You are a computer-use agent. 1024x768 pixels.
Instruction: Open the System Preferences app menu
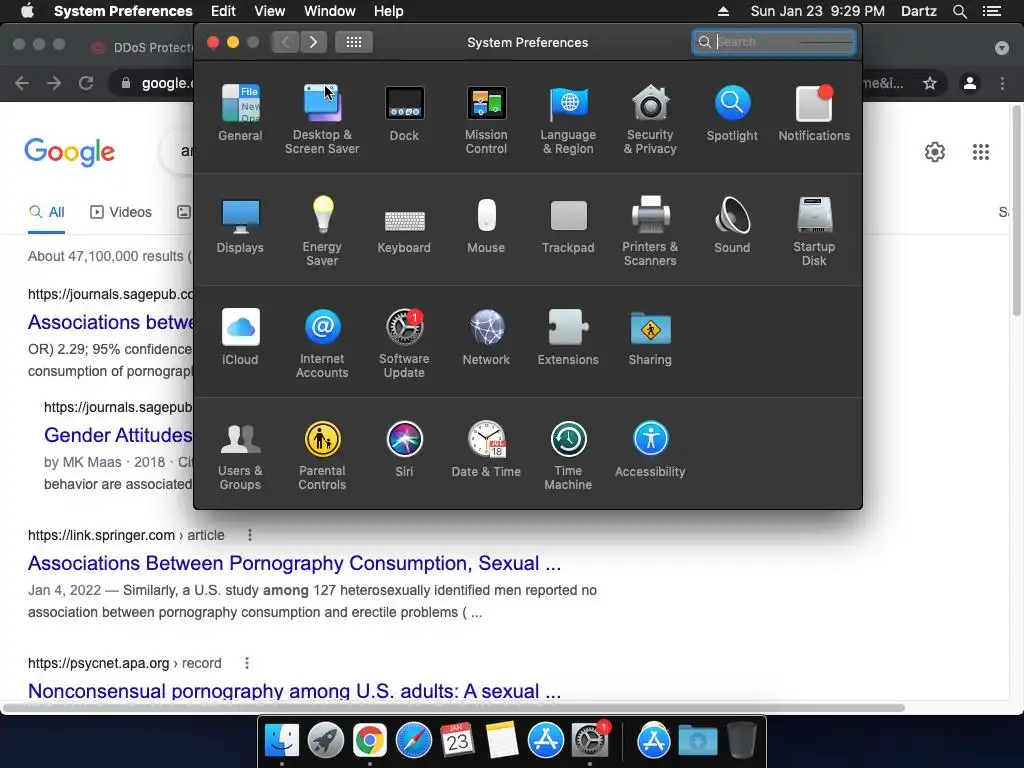coord(123,11)
